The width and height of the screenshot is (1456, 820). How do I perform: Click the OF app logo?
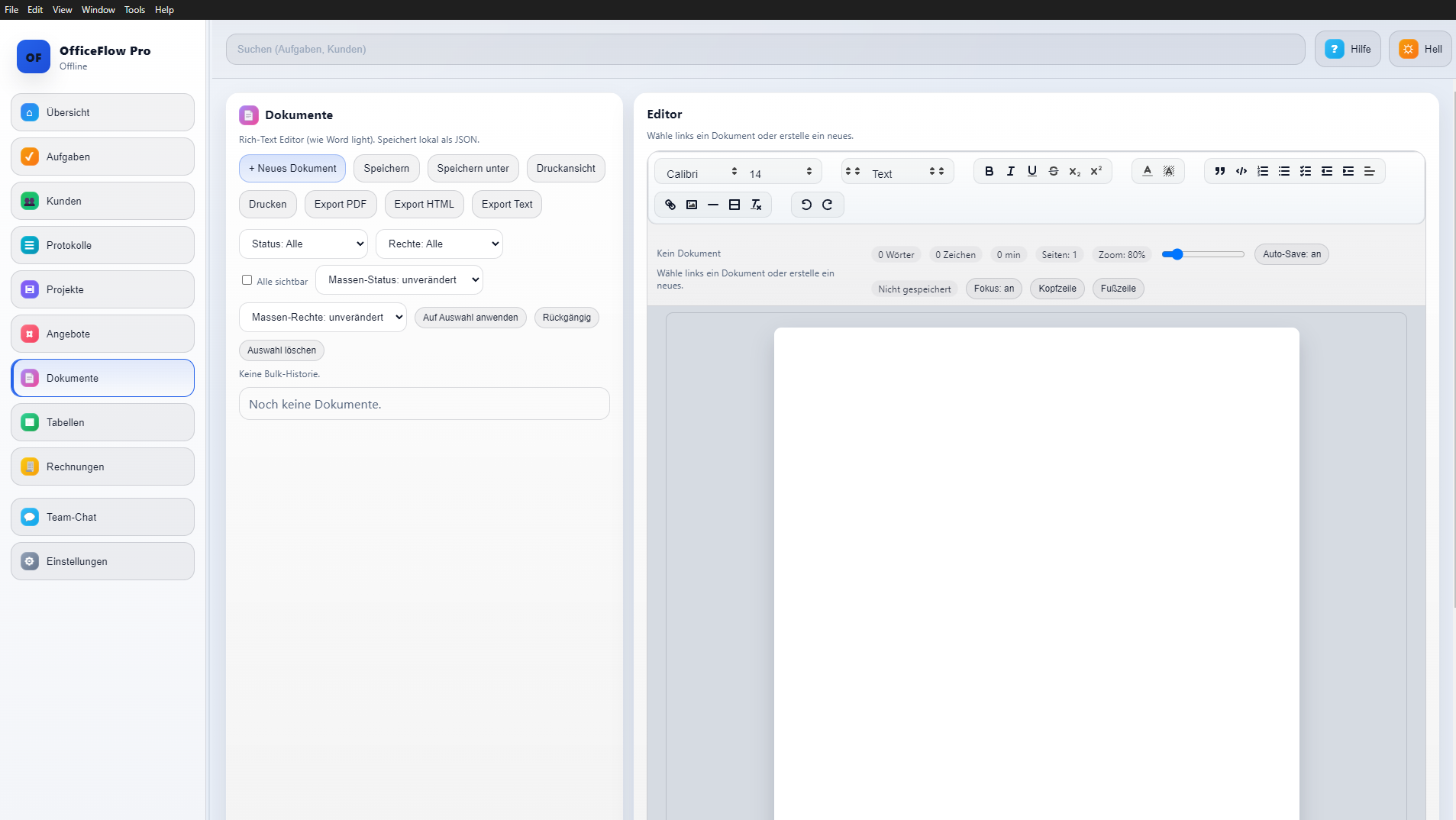[x=34, y=56]
